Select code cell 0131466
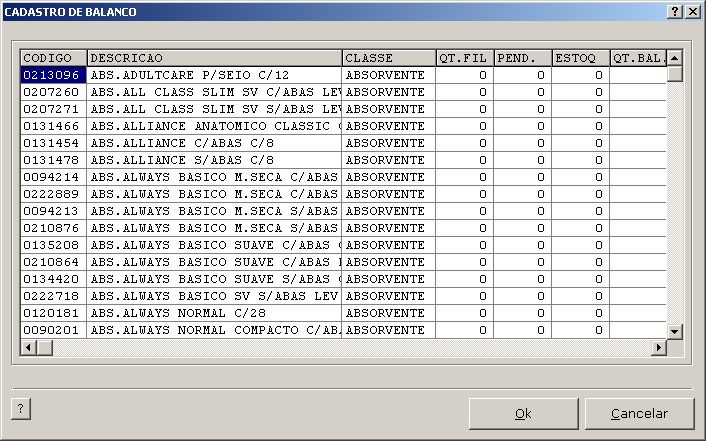 coord(54,126)
